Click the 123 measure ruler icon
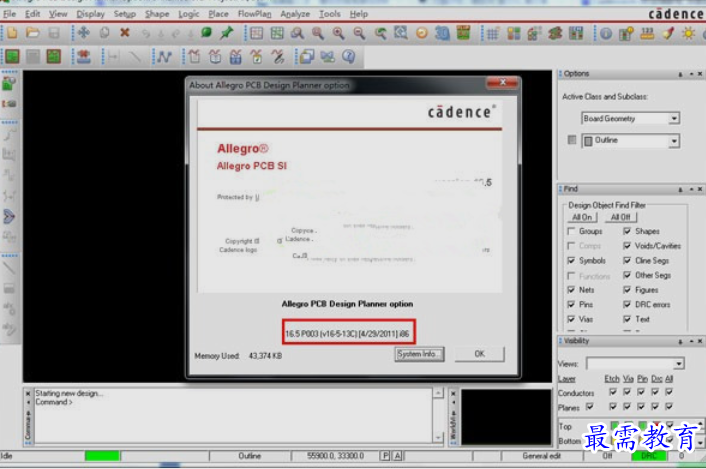 (x=647, y=34)
